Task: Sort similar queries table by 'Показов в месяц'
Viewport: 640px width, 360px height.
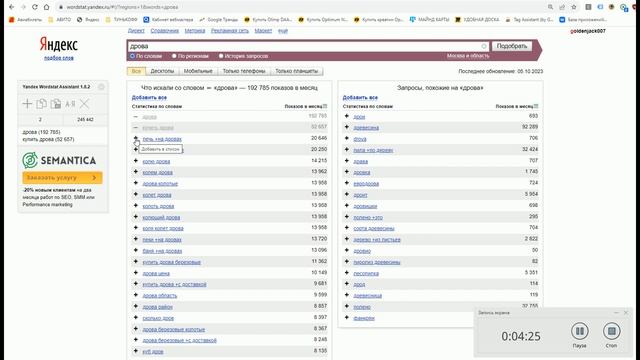Action: click(517, 106)
